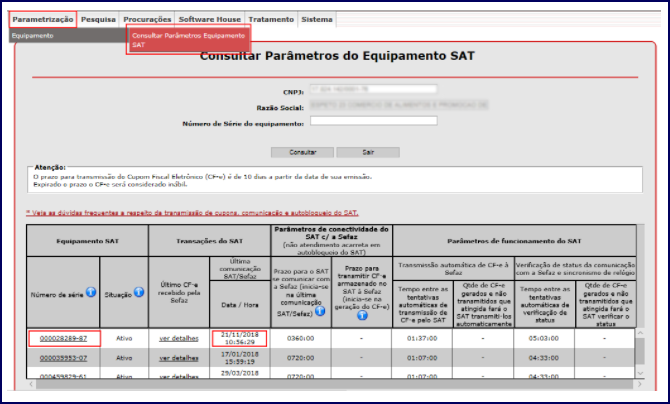Click info icon under Prazo para transmitir CF-e
Viewport: 670px width, 404px height.
click(362, 316)
